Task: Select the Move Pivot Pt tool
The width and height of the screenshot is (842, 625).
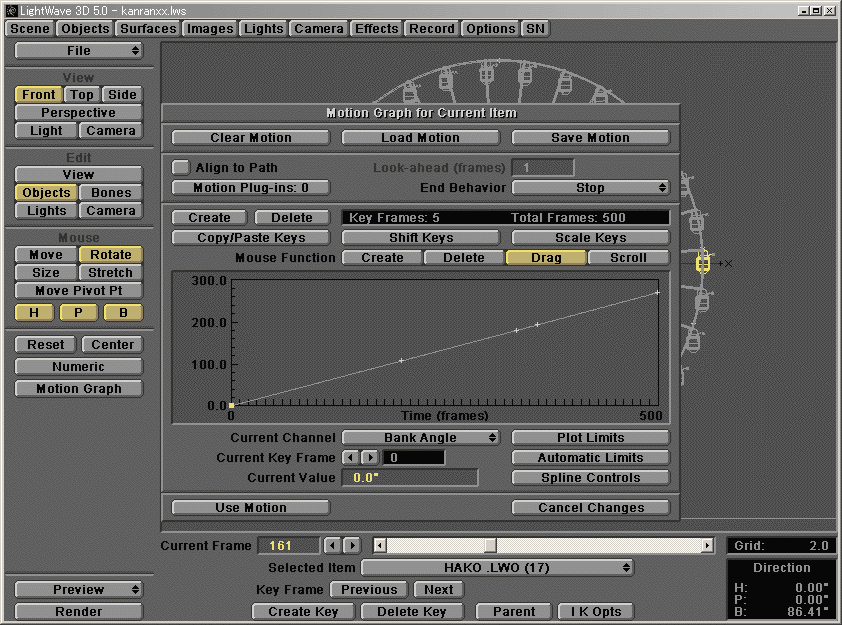Action: [78, 290]
